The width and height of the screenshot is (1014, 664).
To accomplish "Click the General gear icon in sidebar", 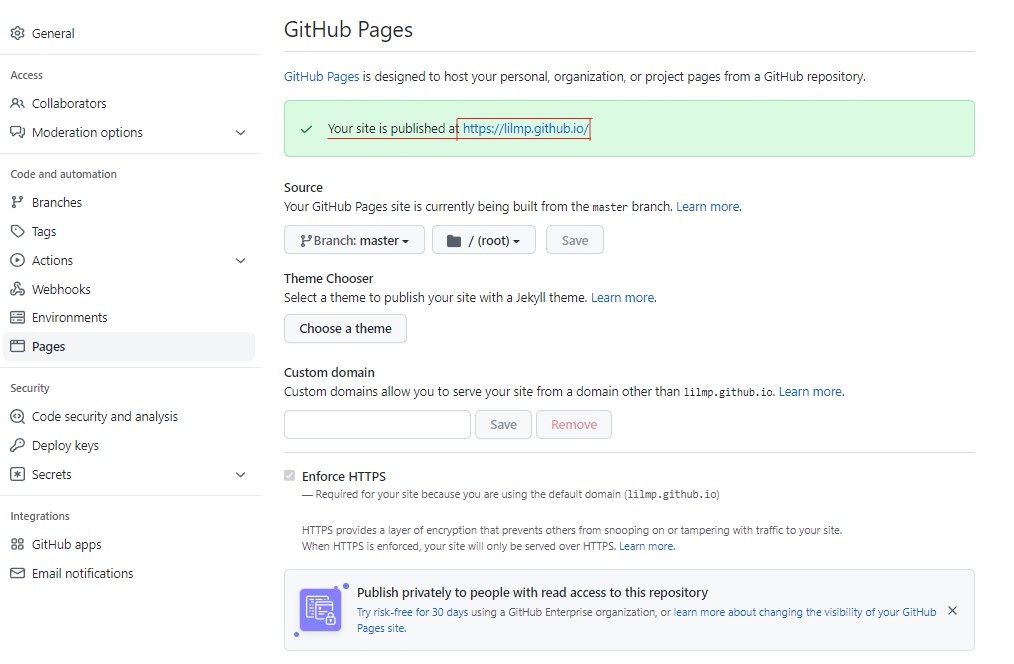I will pos(17,33).
